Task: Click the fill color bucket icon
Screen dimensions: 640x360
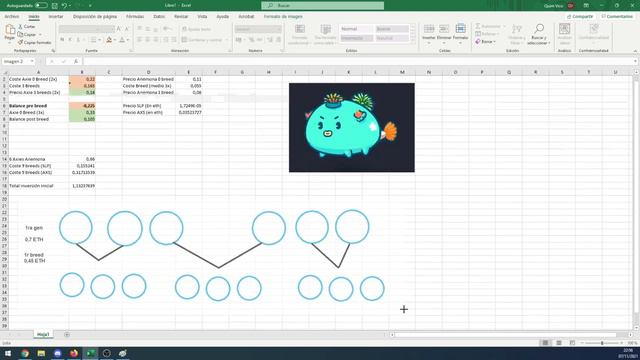Action: 109,40
